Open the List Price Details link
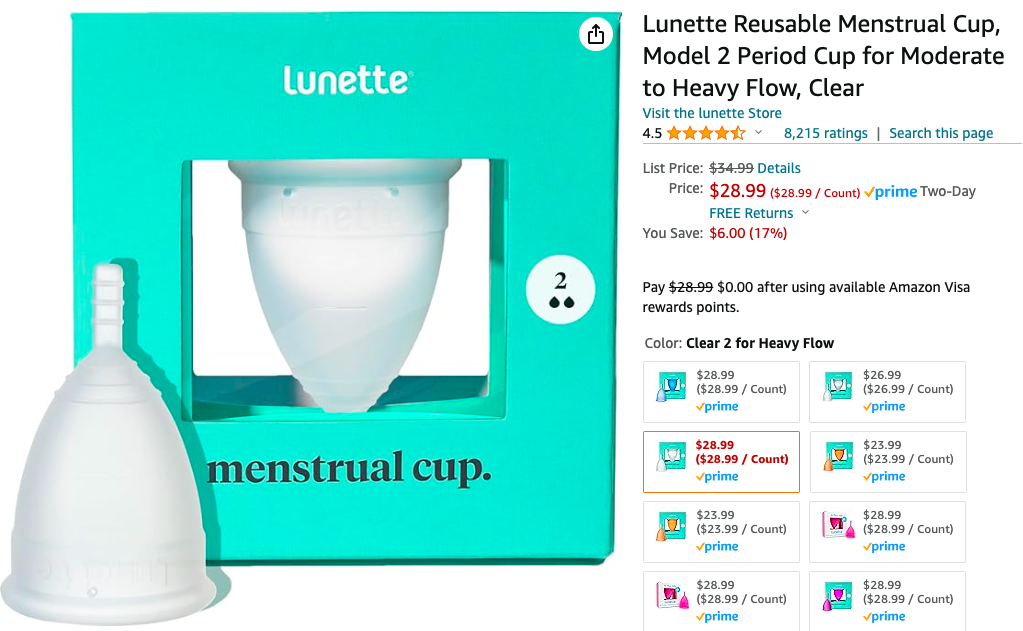 coord(778,168)
